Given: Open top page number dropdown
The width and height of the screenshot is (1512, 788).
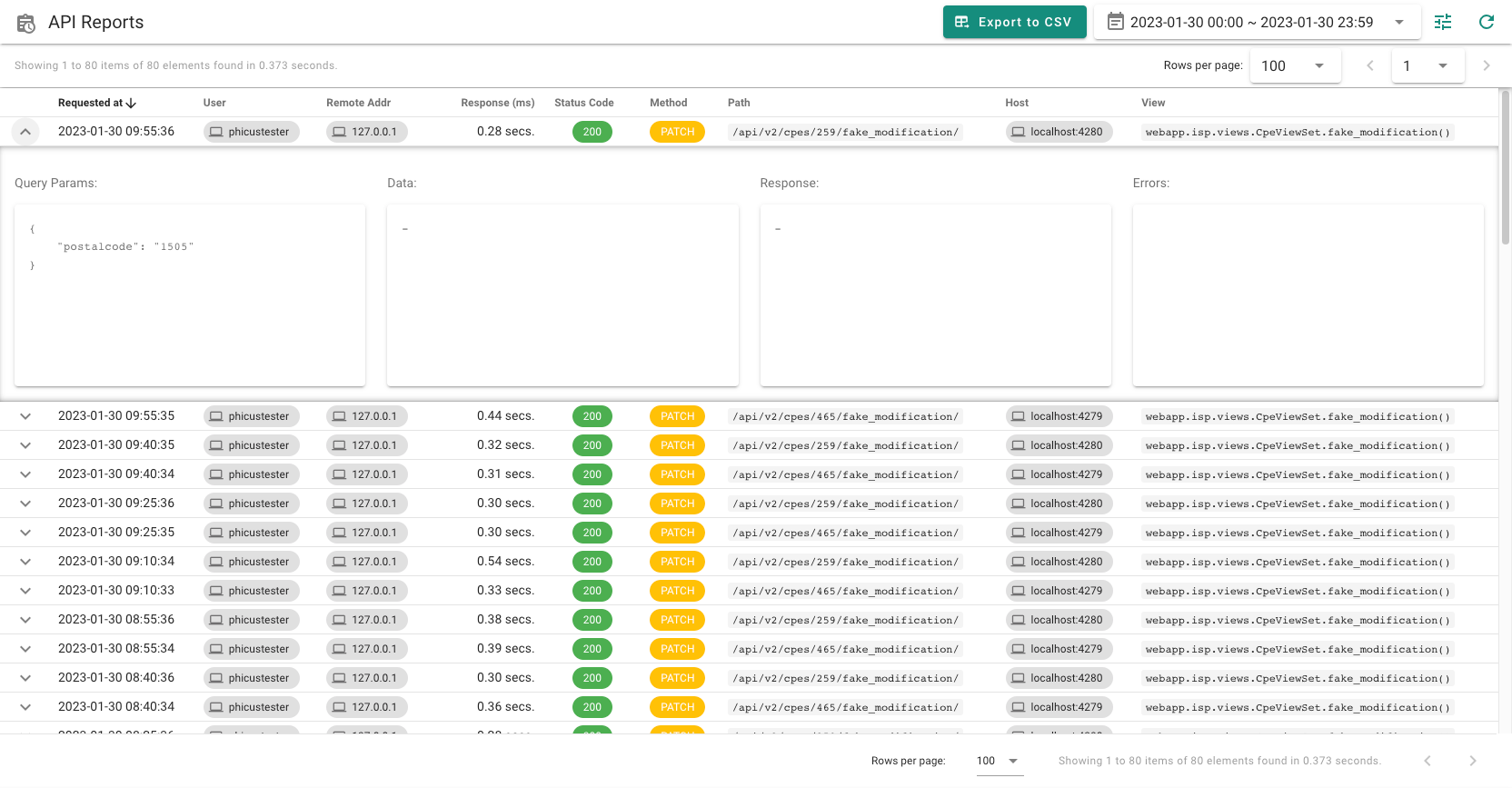Looking at the screenshot, I should [1428, 65].
